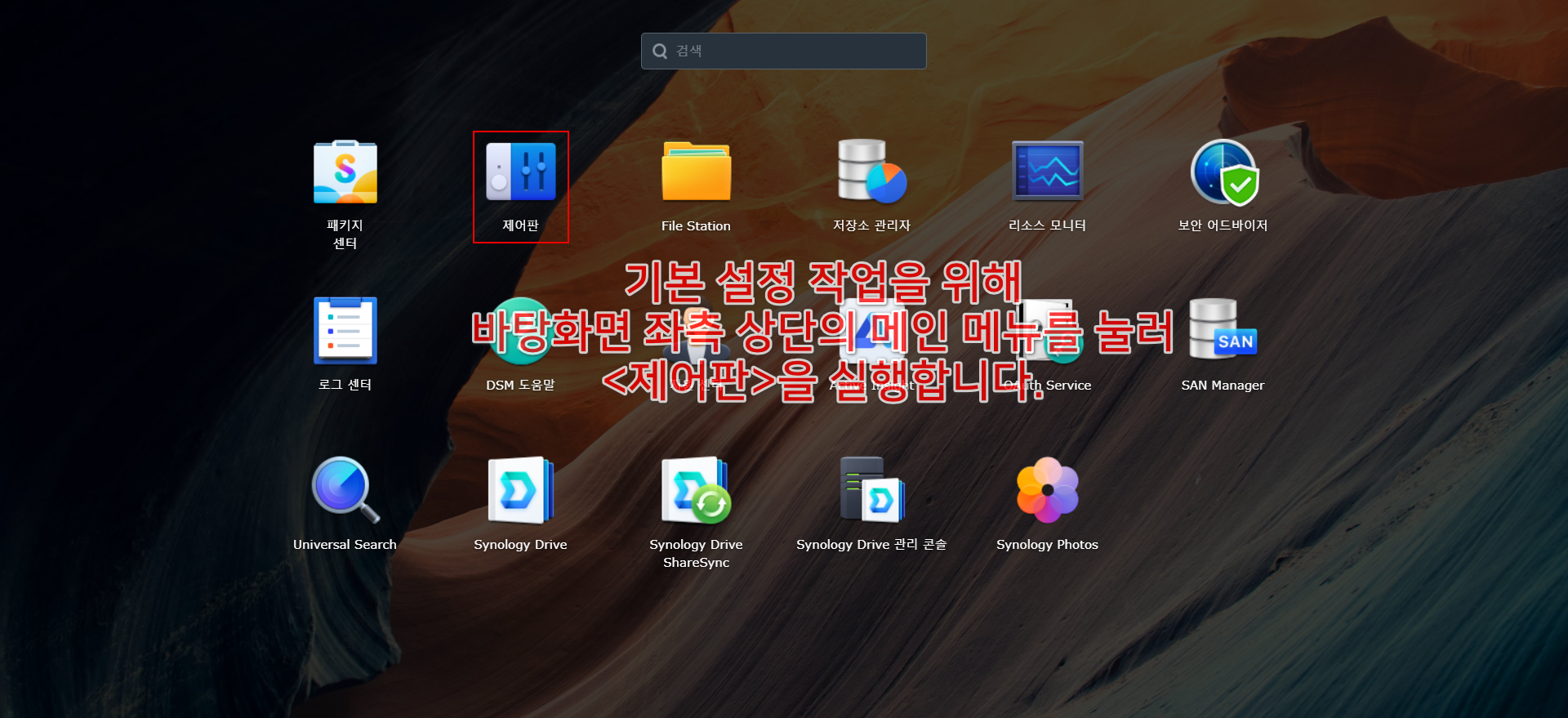Open 저장소 관리자 (Storage Manager)
Screen dimensions: 1568x718
(872, 172)
